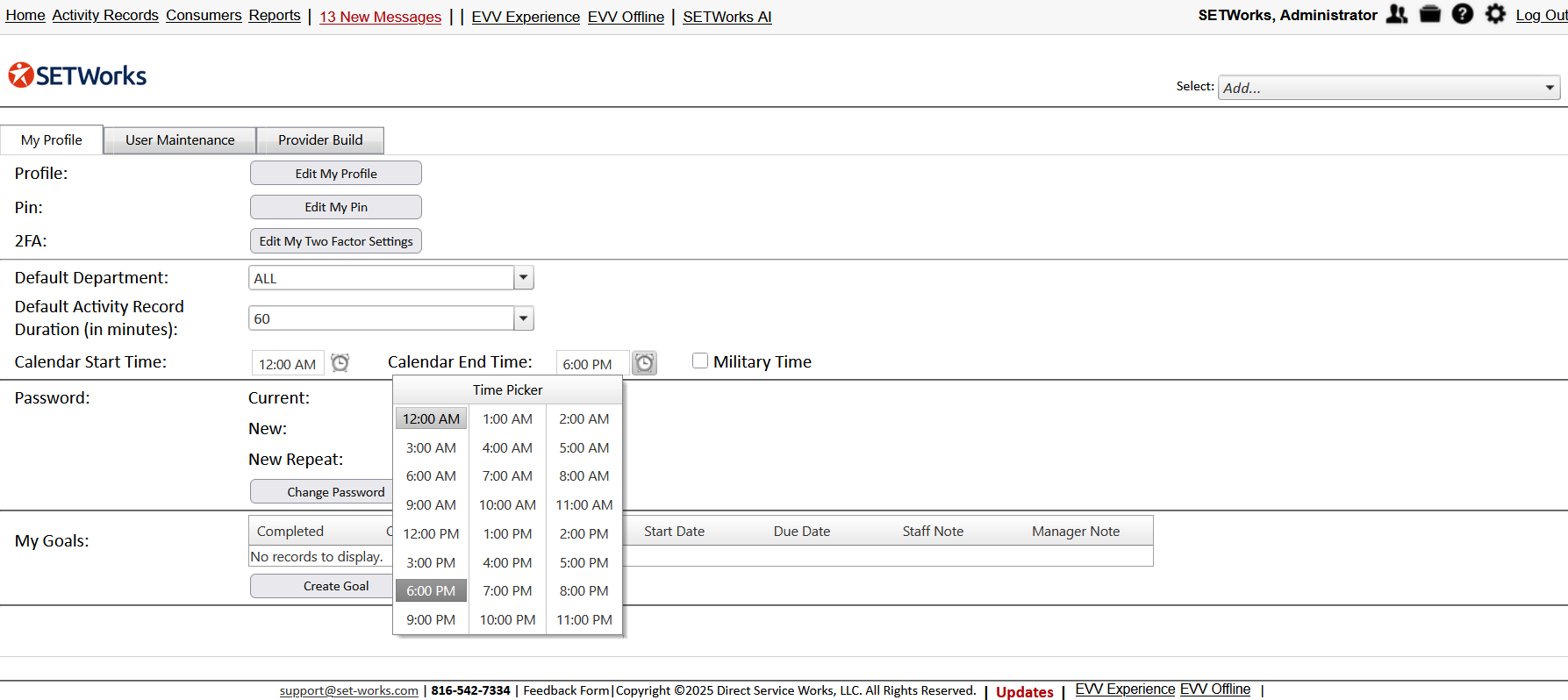Click the Log Out link
The height and width of the screenshot is (700, 1568).
pyautogui.click(x=1541, y=16)
